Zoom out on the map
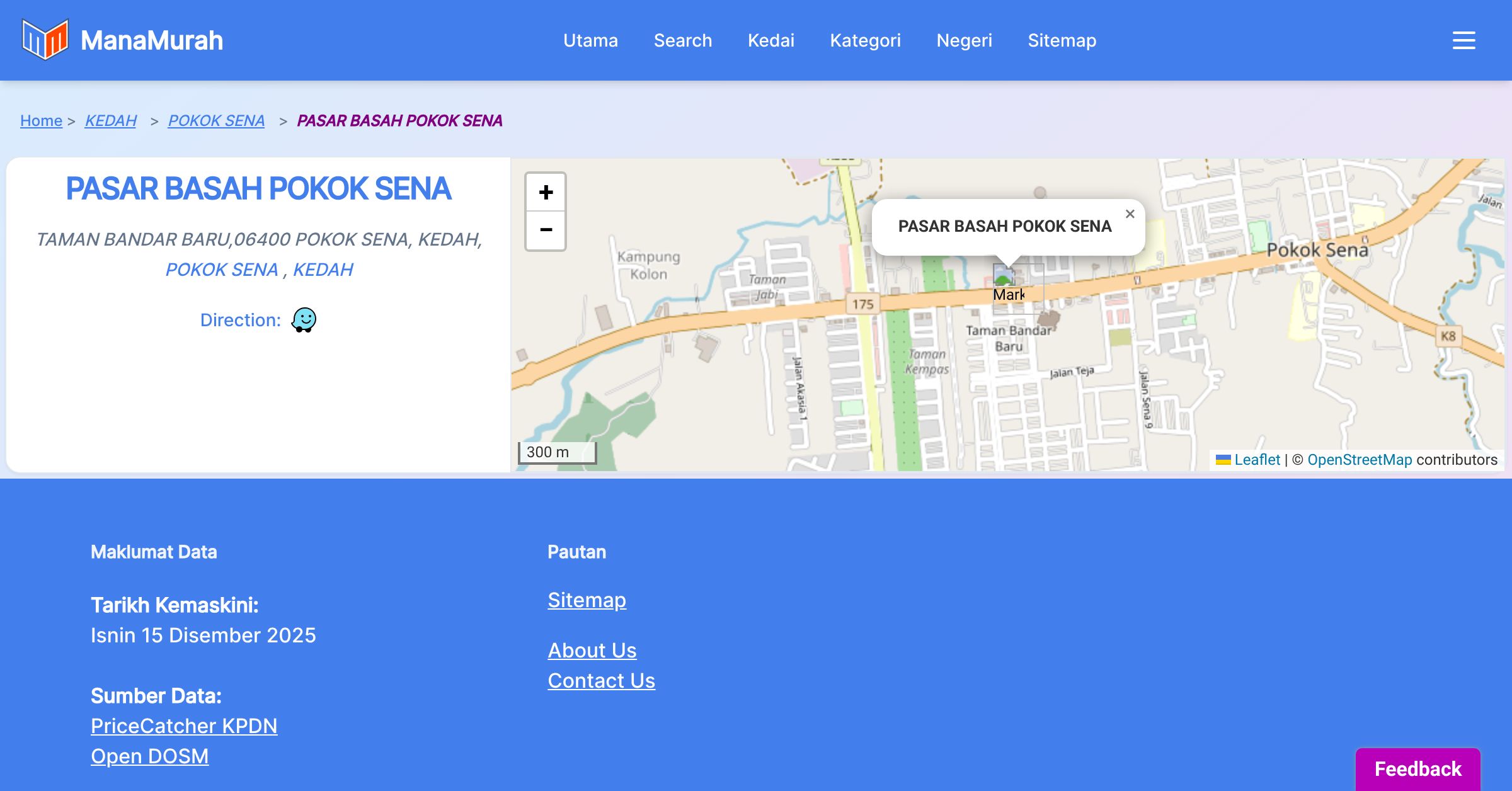 click(546, 230)
